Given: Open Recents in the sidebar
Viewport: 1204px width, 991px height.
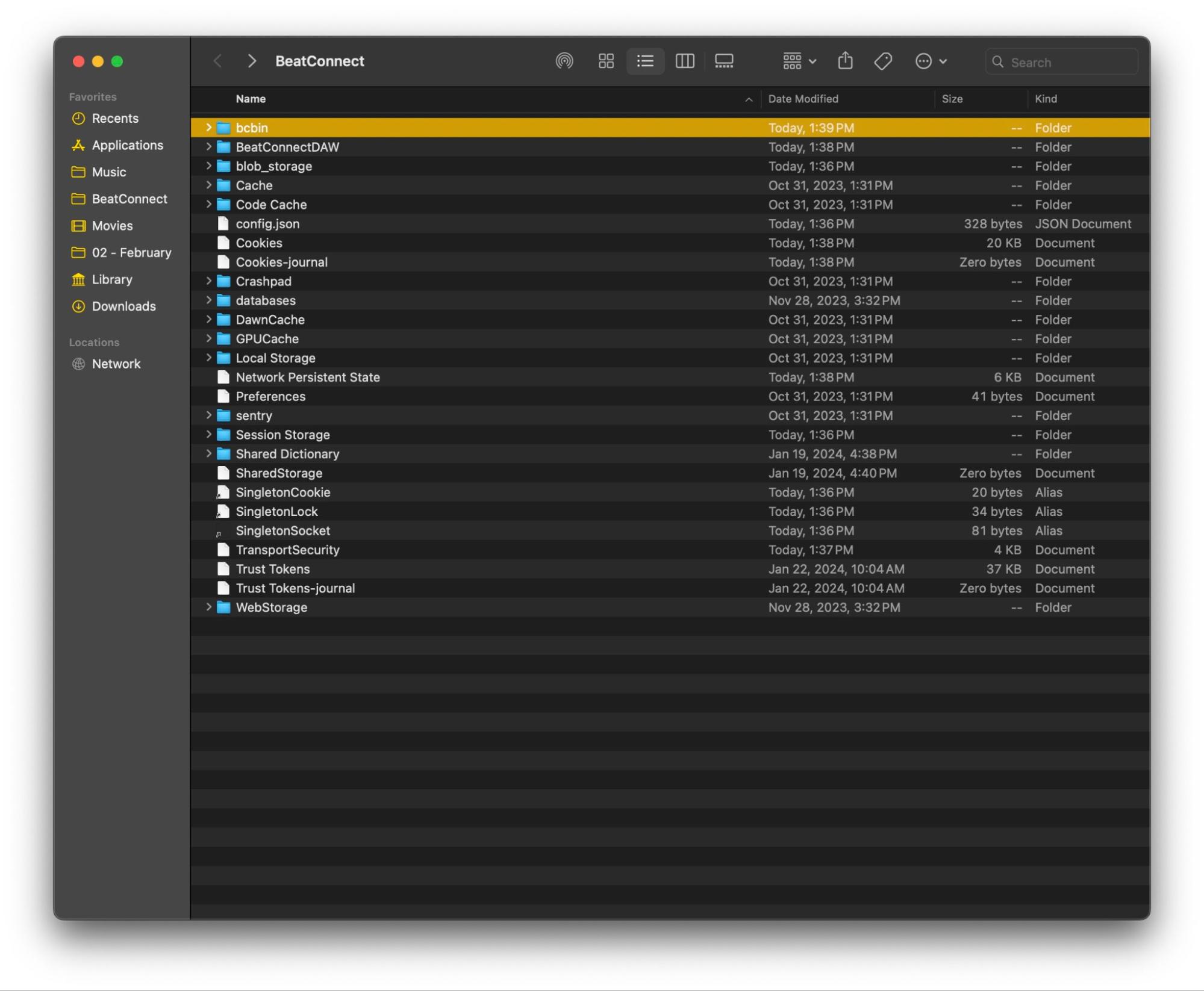Looking at the screenshot, I should click(x=105, y=119).
